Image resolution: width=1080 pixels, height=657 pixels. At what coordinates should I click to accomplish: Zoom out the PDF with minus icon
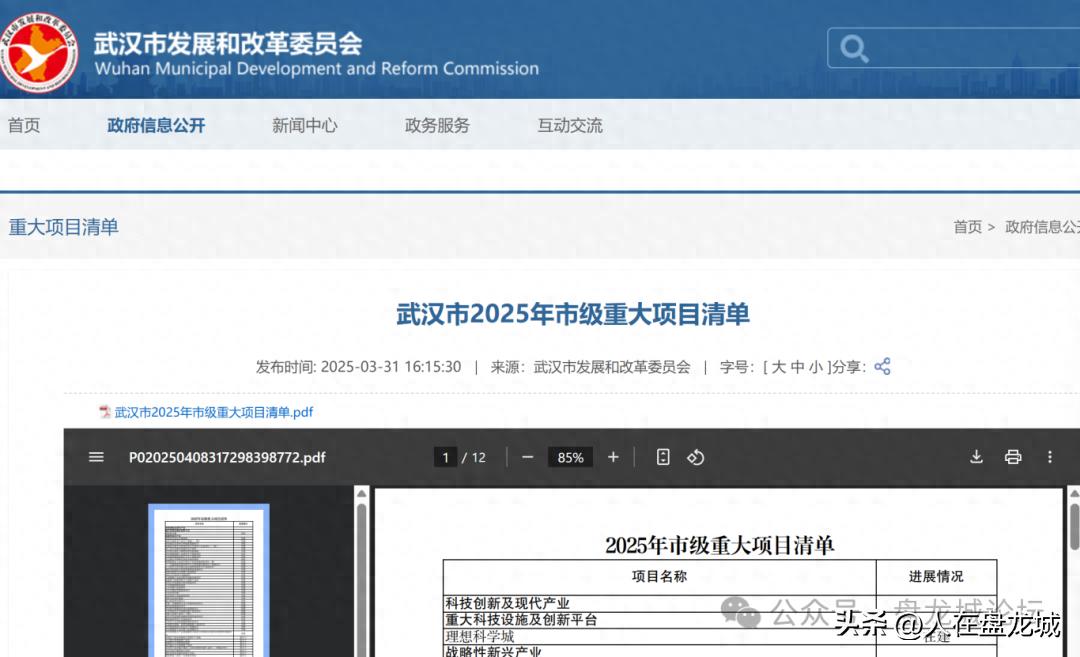[x=528, y=457]
